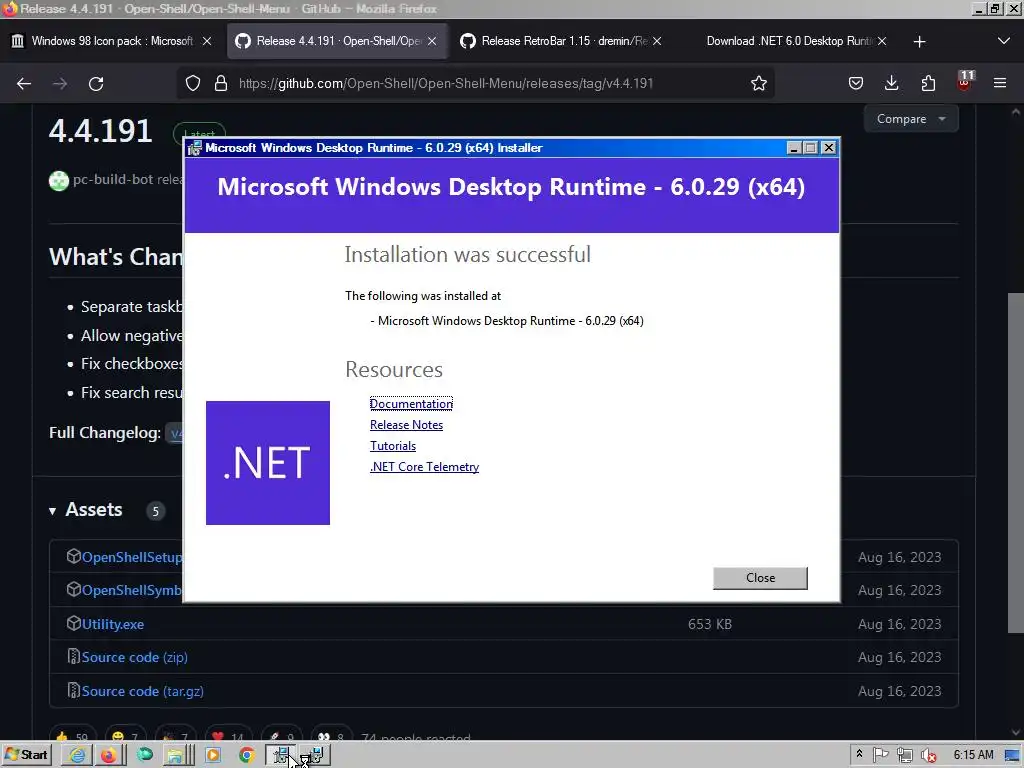This screenshot has width=1024, height=768.
Task: Open Firefox hamburger application menu
Action: (x=1000, y=84)
